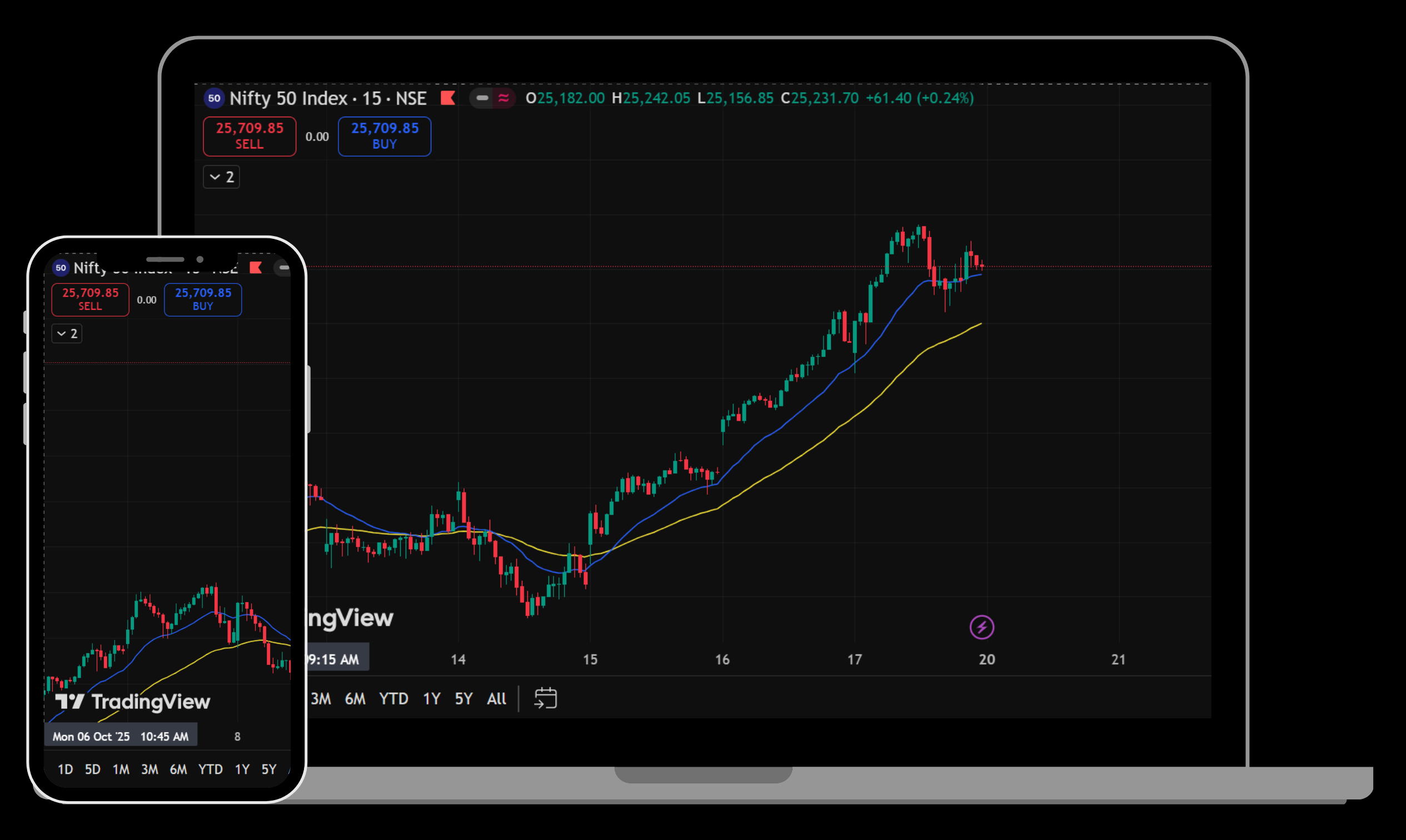Click the 'All' time range on laptop
Image resolution: width=1406 pixels, height=840 pixels.
tap(497, 698)
